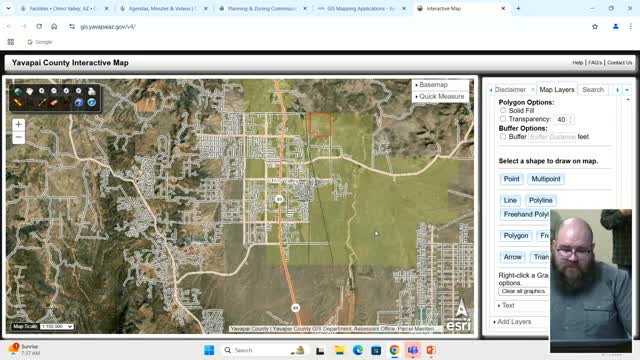This screenshot has width=640, height=360.
Task: Click the light blue round refresh icon in toolbar
Action: (x=91, y=102)
